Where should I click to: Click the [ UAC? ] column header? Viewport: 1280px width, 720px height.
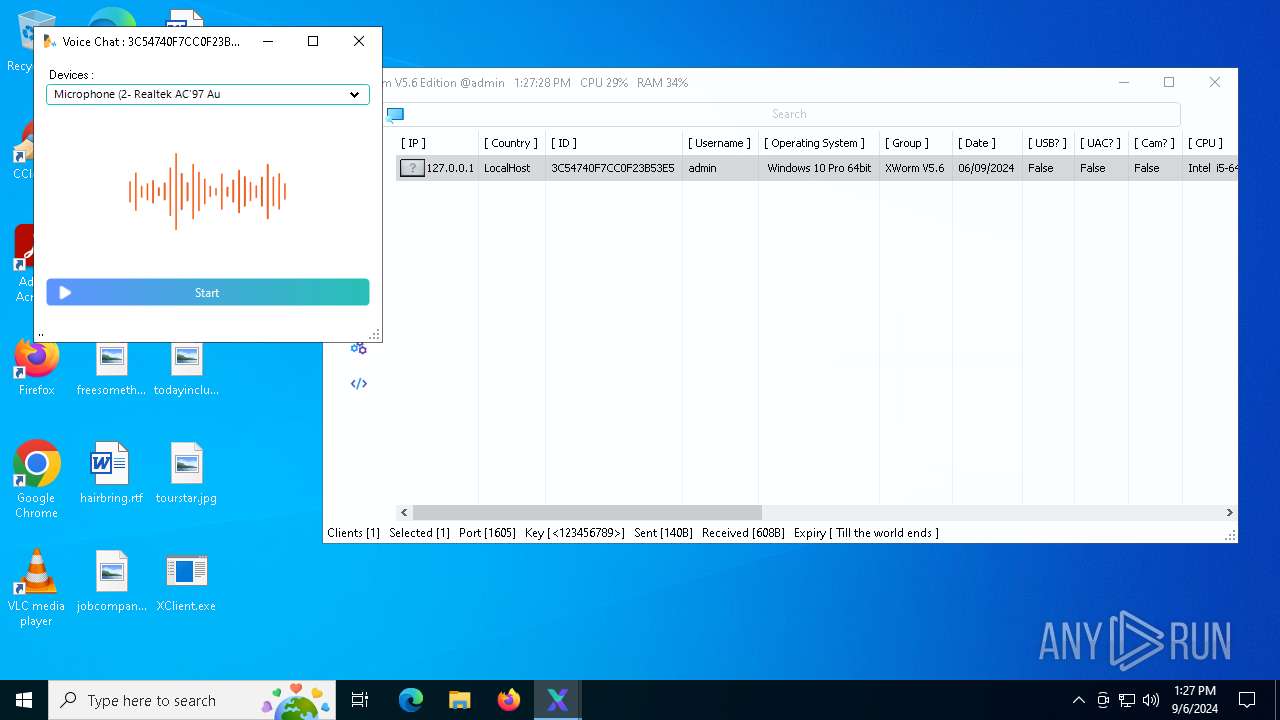click(x=1100, y=143)
